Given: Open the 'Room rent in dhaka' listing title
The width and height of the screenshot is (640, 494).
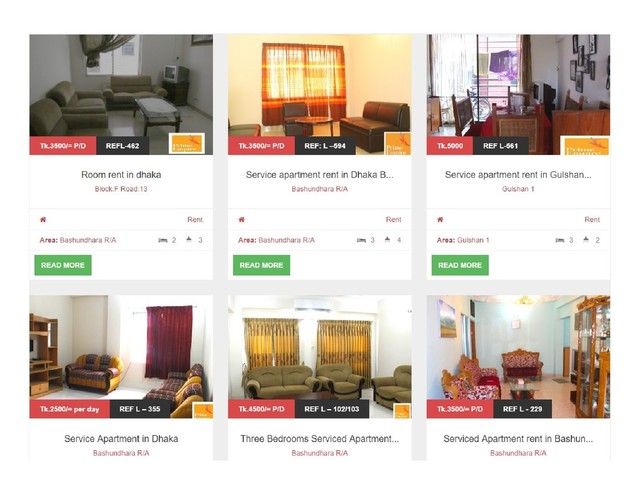Looking at the screenshot, I should point(121,175).
